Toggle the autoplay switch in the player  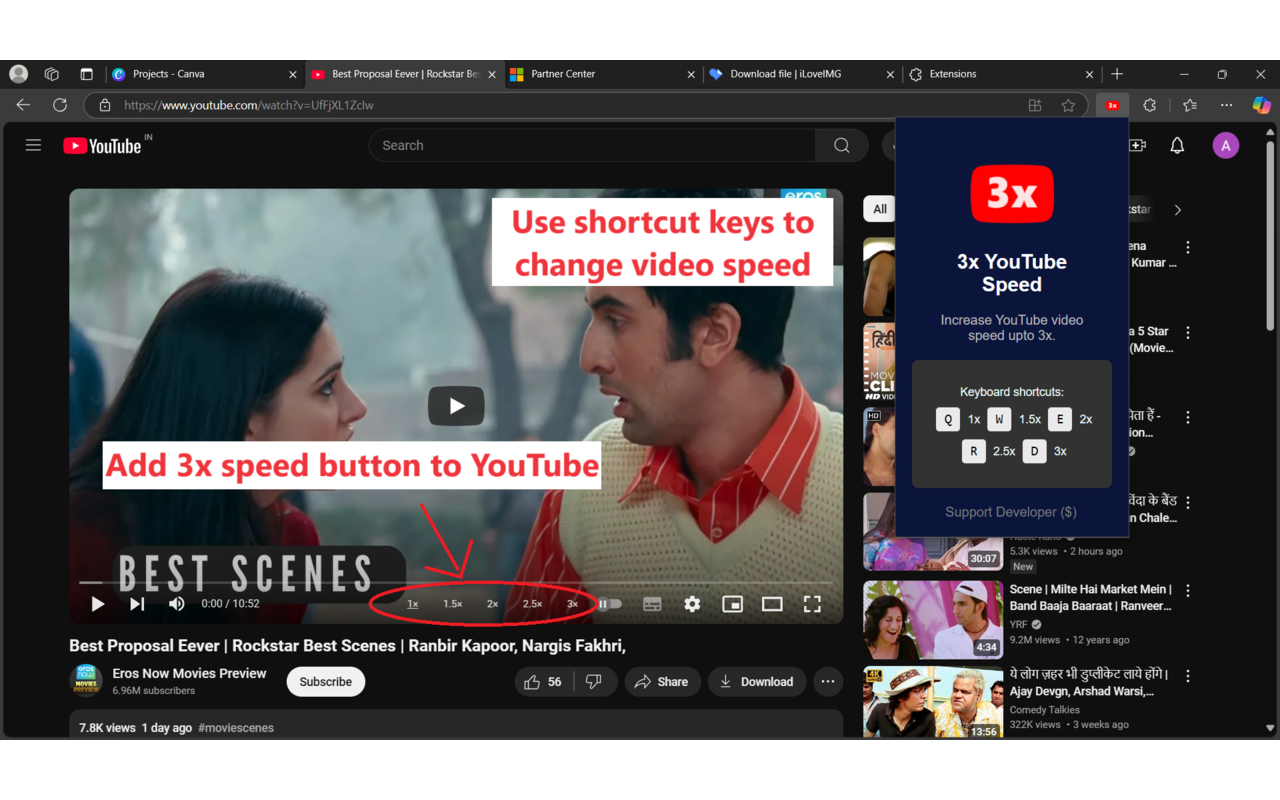609,604
